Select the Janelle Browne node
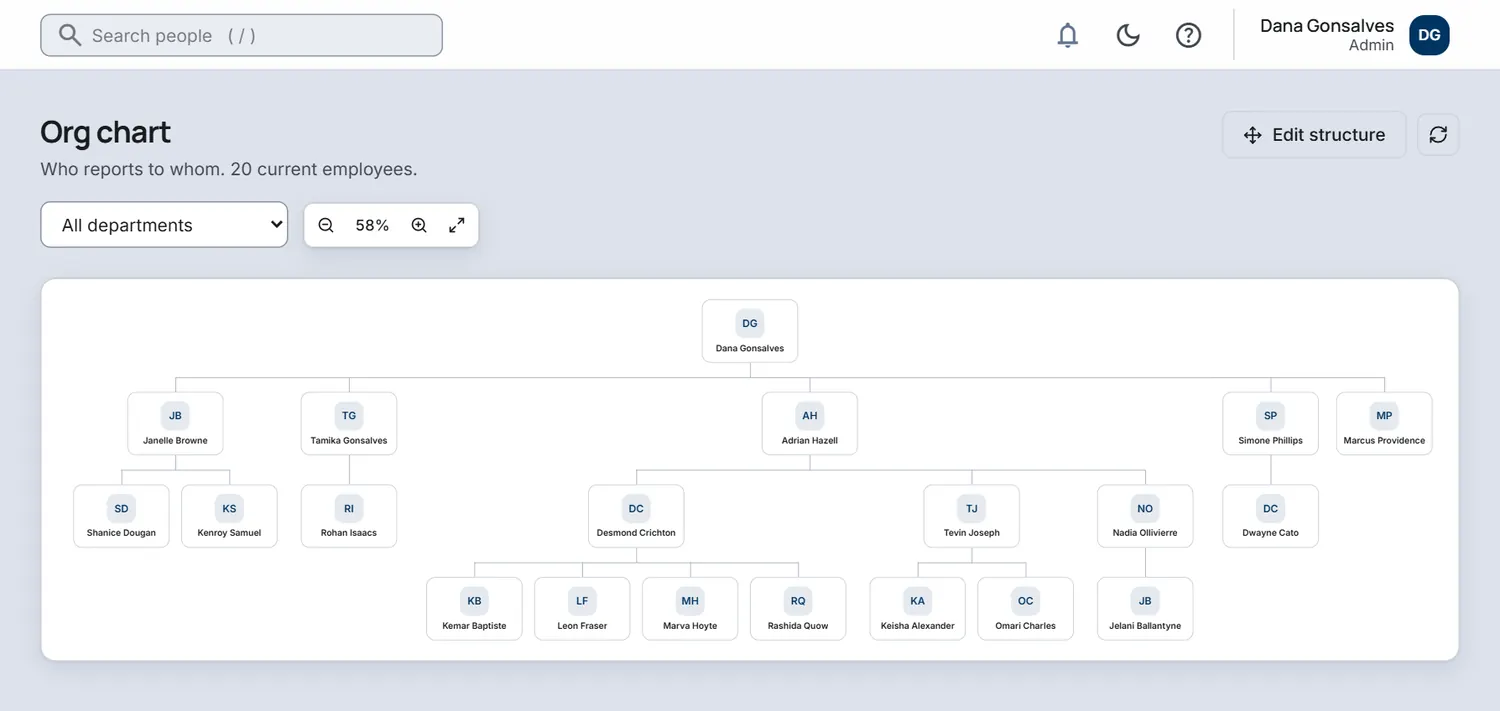 pyautogui.click(x=176, y=423)
